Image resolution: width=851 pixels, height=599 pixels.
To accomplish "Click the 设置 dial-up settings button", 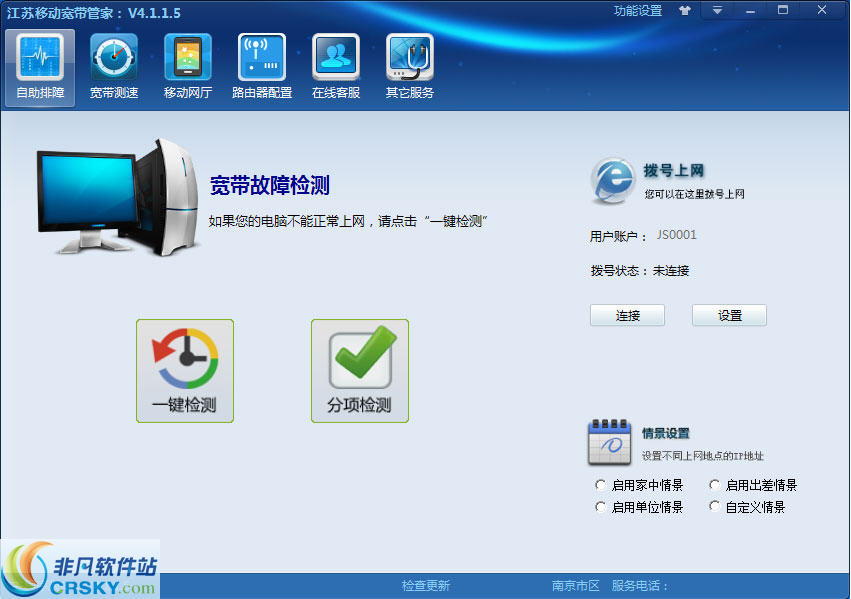I will click(729, 315).
